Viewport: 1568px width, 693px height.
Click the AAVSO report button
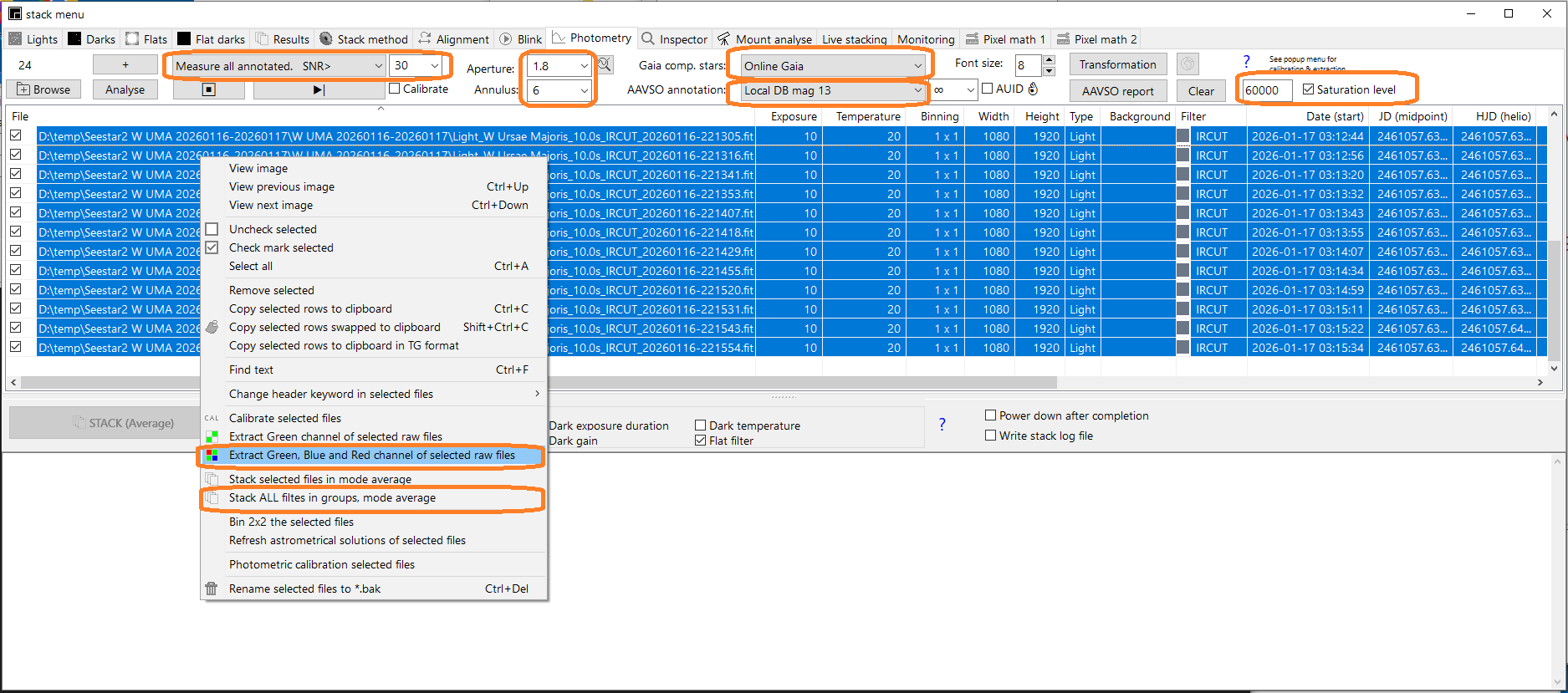point(1117,91)
